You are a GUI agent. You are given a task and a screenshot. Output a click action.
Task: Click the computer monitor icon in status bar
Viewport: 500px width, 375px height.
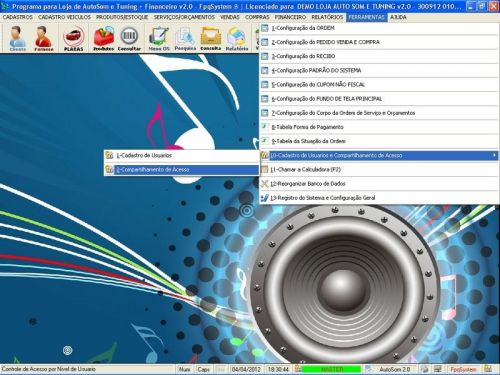click(438, 369)
